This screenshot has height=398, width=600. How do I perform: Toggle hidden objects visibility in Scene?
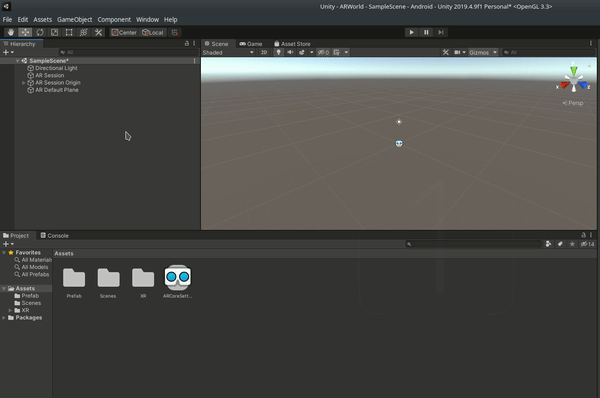pyautogui.click(x=323, y=52)
